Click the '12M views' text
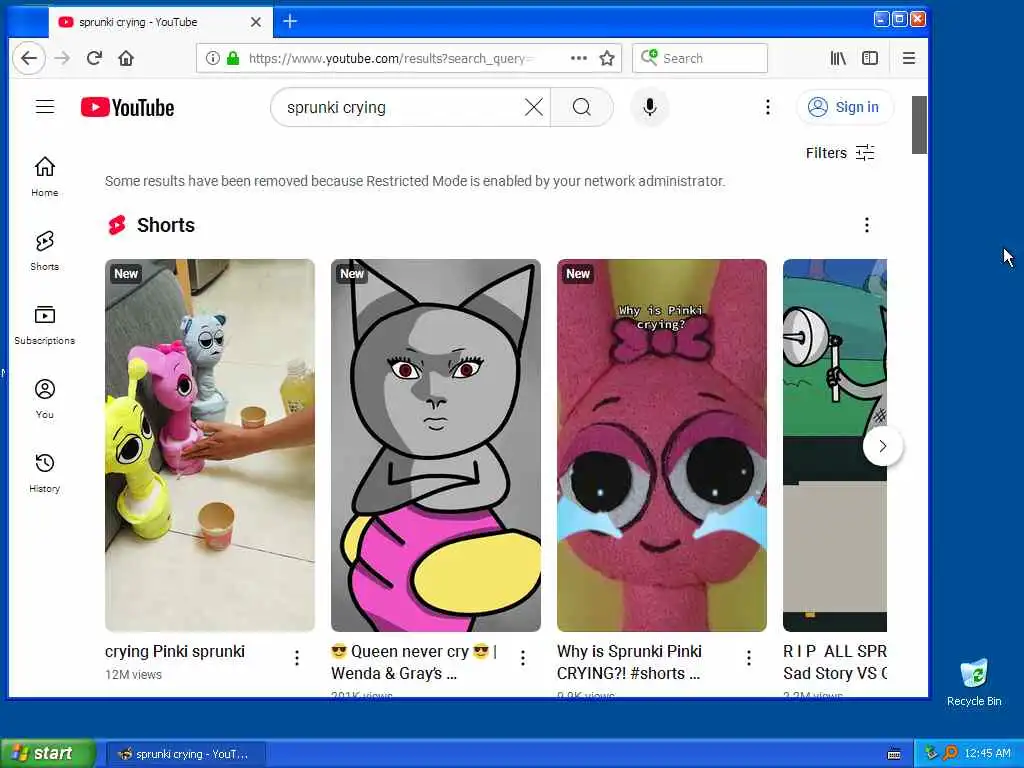 [133, 675]
